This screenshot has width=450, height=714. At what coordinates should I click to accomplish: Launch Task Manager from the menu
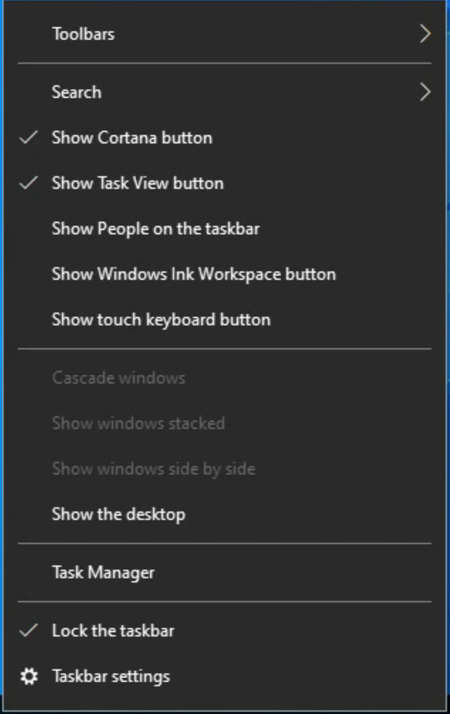[x=225, y=573]
